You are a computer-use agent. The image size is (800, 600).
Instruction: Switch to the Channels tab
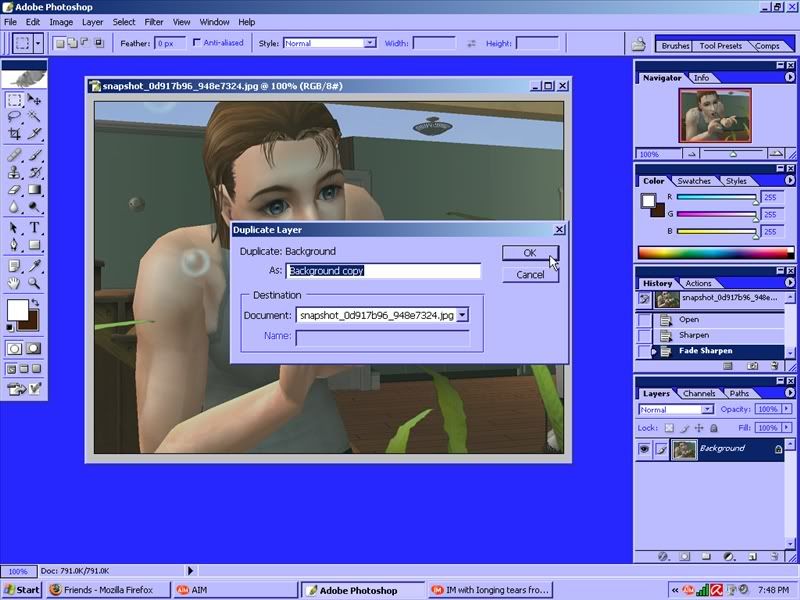pyautogui.click(x=698, y=393)
